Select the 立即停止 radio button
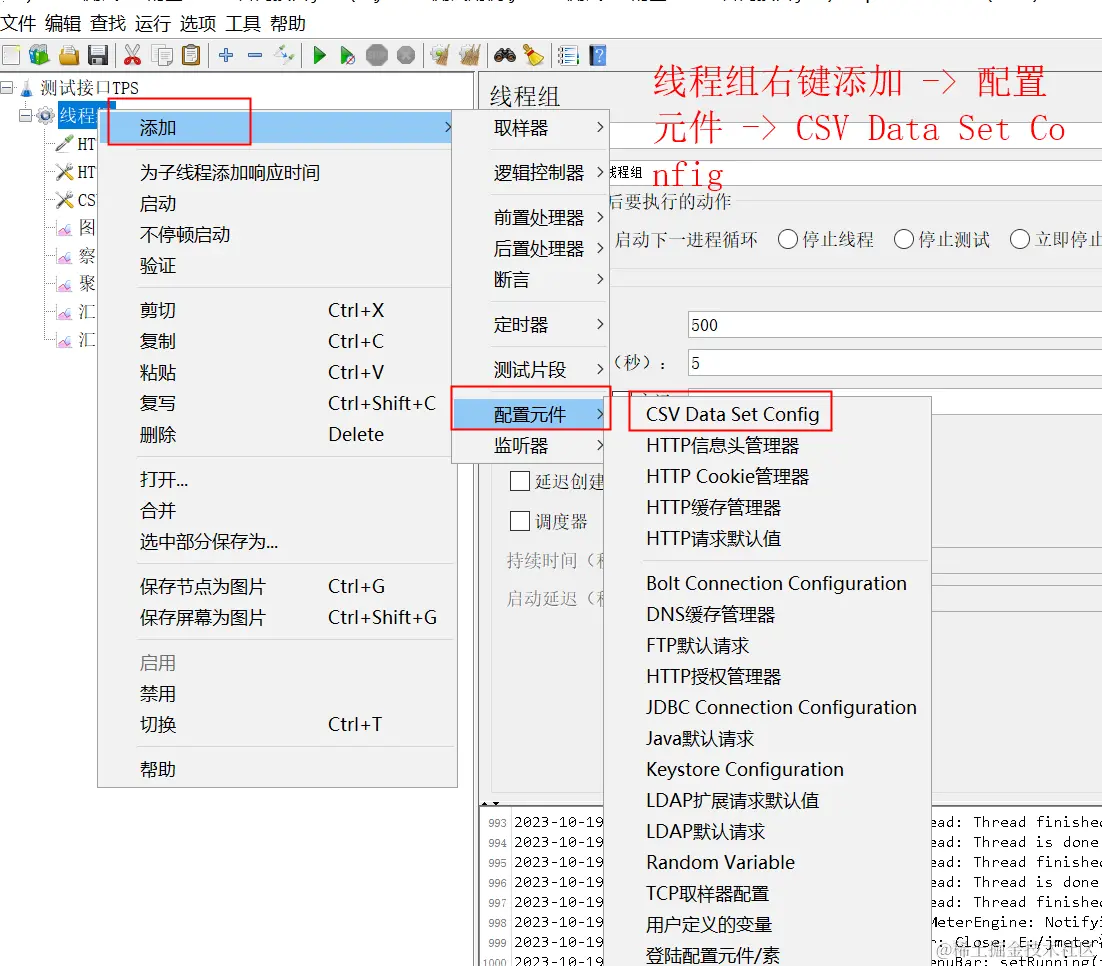 click(1019, 239)
